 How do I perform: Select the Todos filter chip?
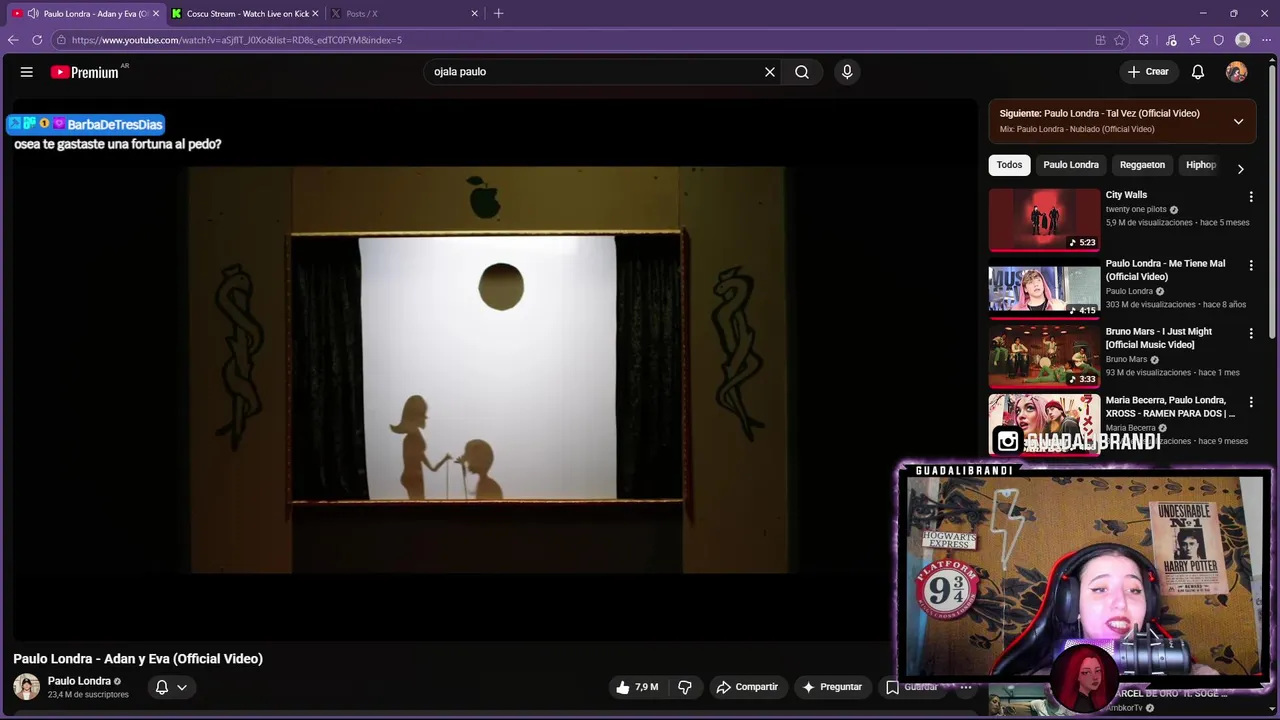1009,165
